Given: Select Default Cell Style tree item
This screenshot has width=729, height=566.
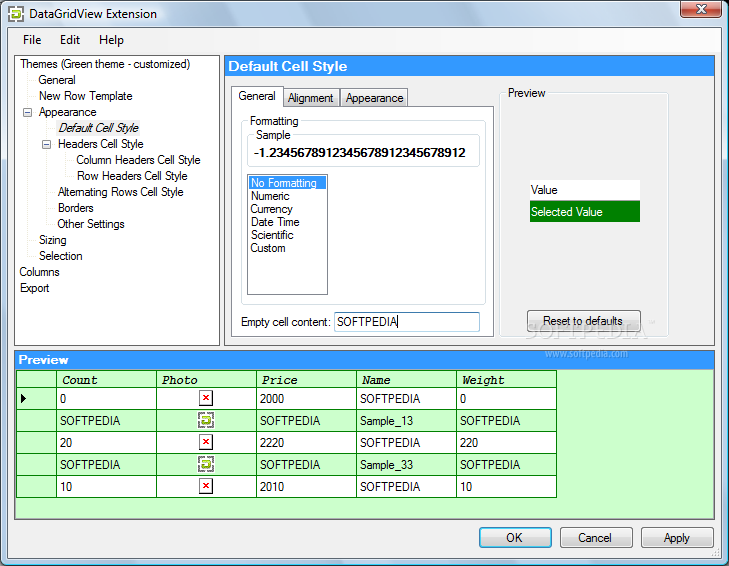Looking at the screenshot, I should point(99,128).
